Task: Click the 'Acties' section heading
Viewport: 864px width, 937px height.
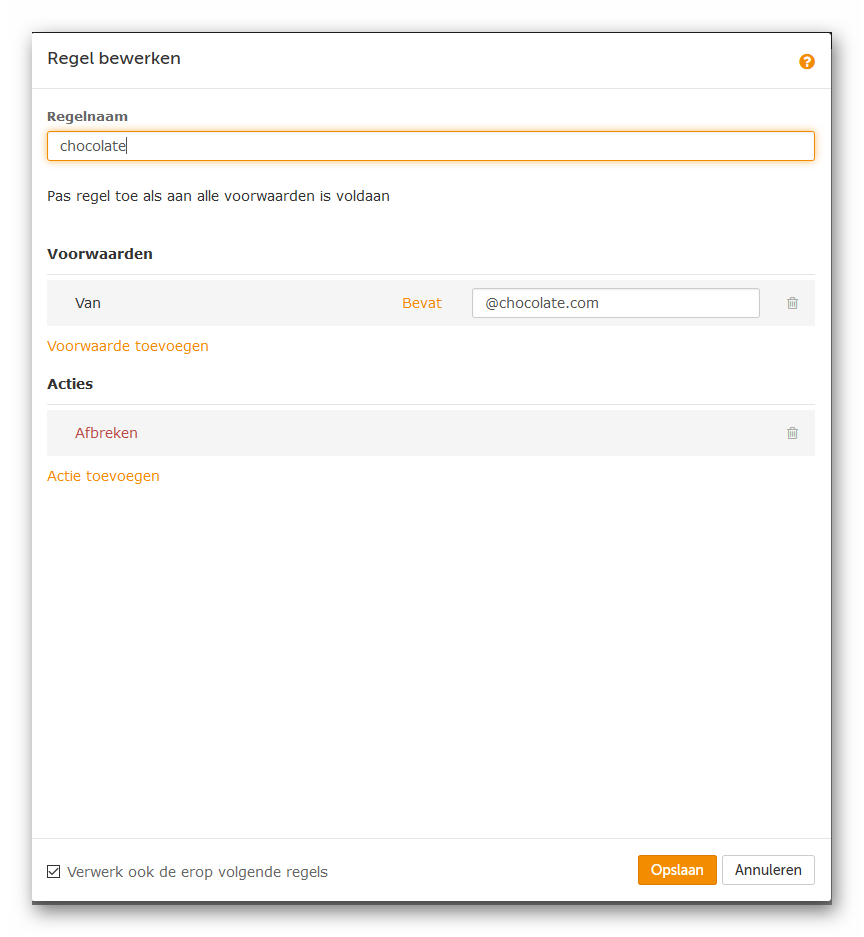Action: pyautogui.click(x=70, y=384)
